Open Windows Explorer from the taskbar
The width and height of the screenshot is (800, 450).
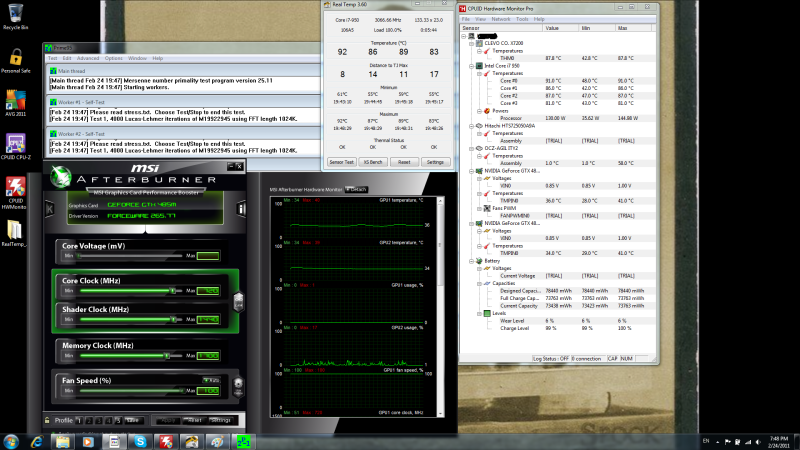63,442
